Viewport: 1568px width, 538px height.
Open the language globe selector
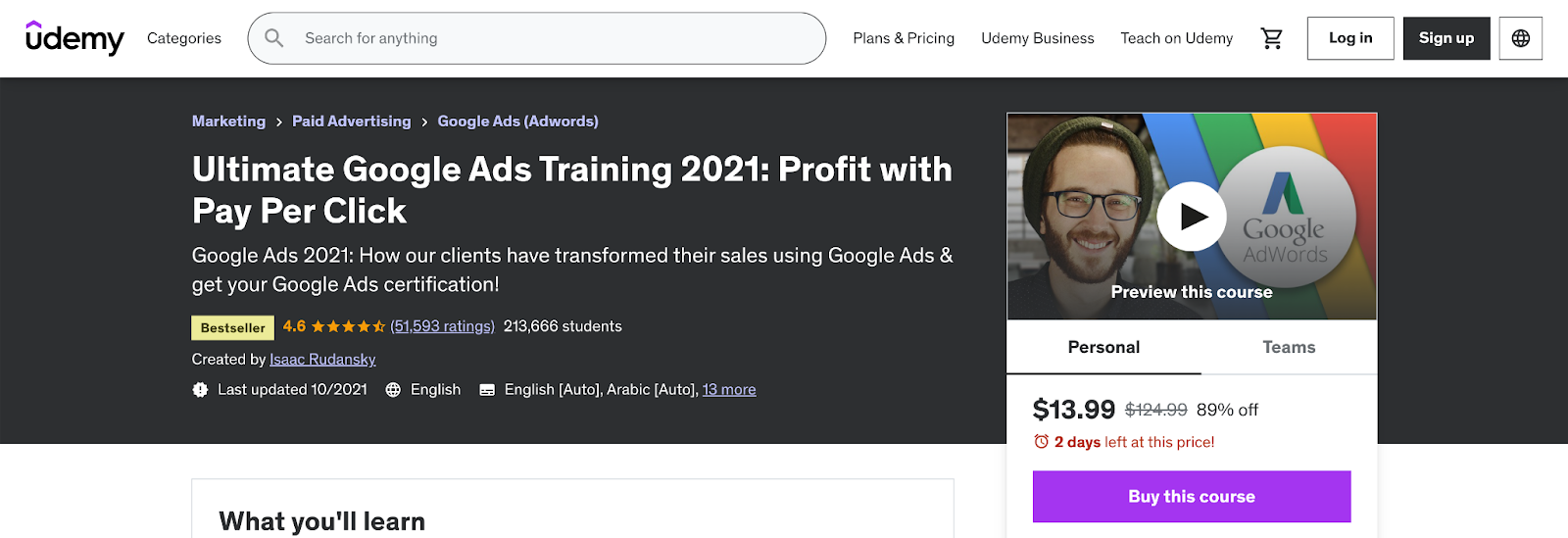[x=1520, y=38]
